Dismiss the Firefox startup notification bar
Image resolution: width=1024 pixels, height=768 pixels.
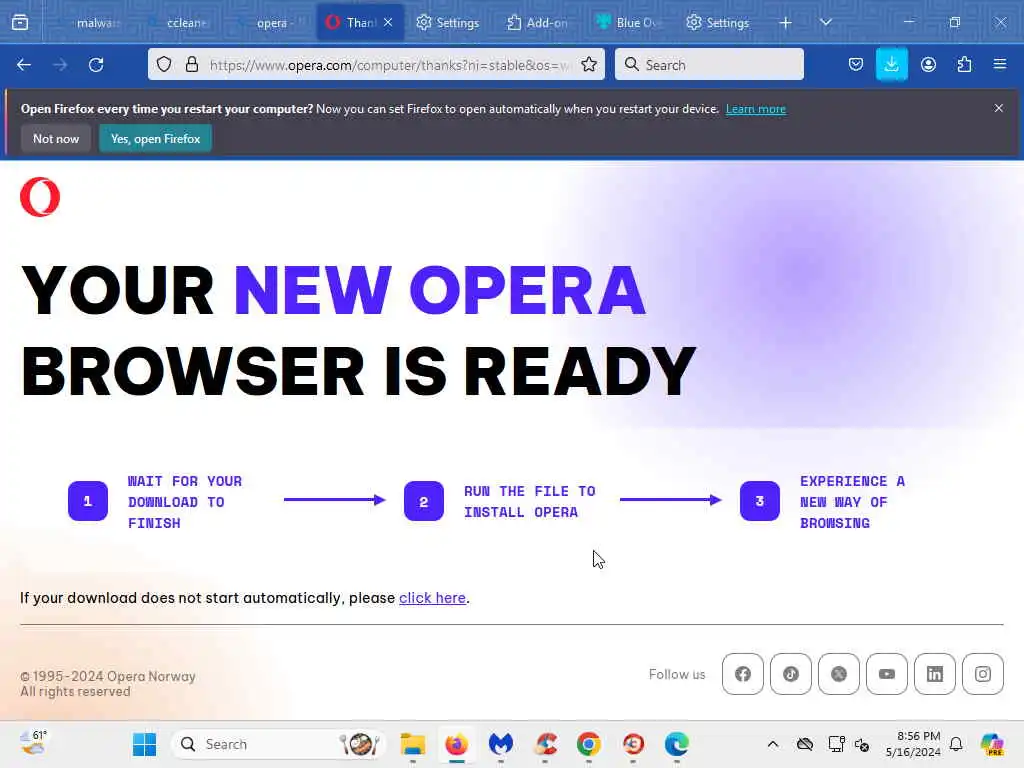(x=999, y=108)
